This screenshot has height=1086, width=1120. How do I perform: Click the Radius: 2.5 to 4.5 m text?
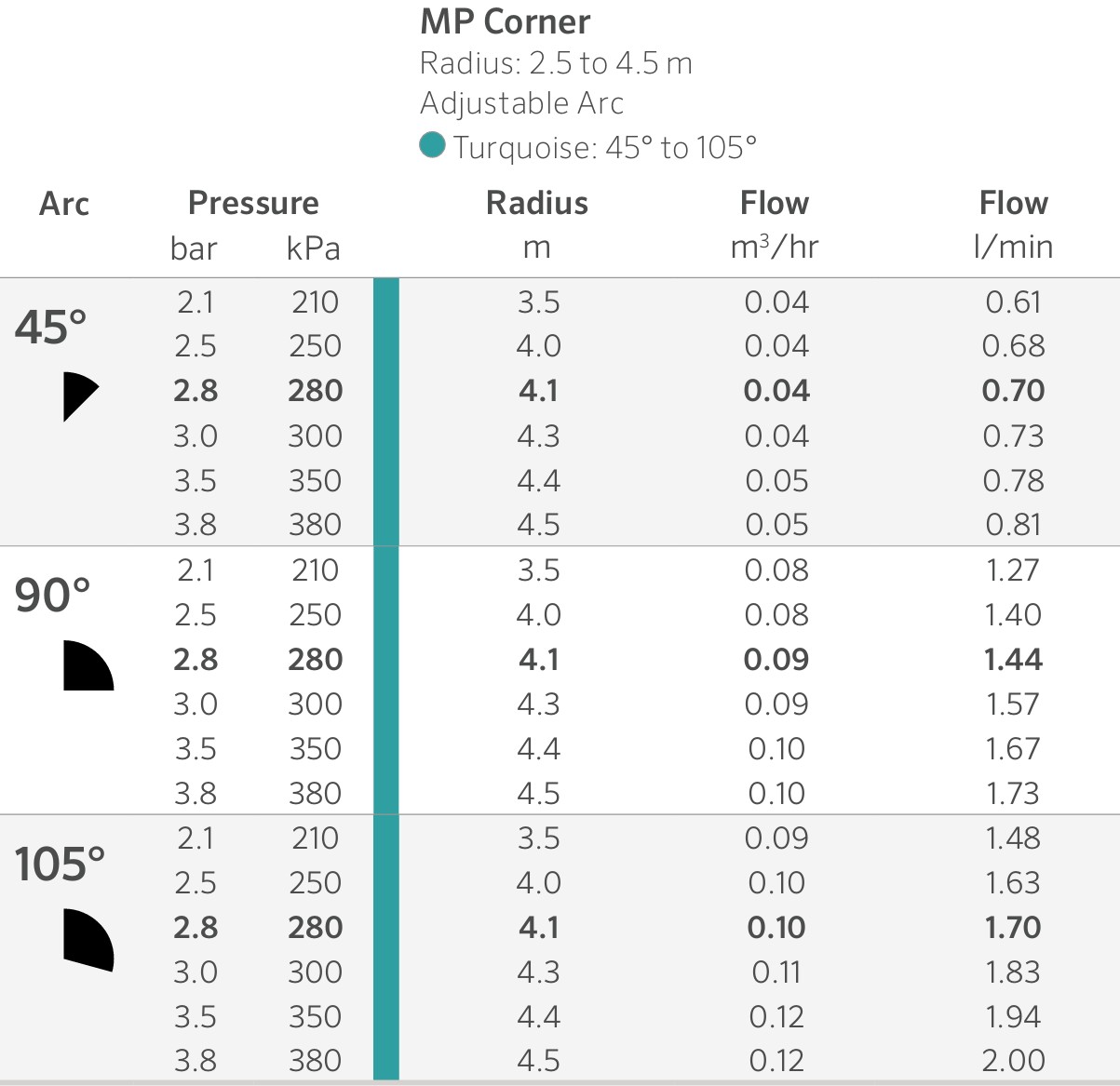(556, 63)
